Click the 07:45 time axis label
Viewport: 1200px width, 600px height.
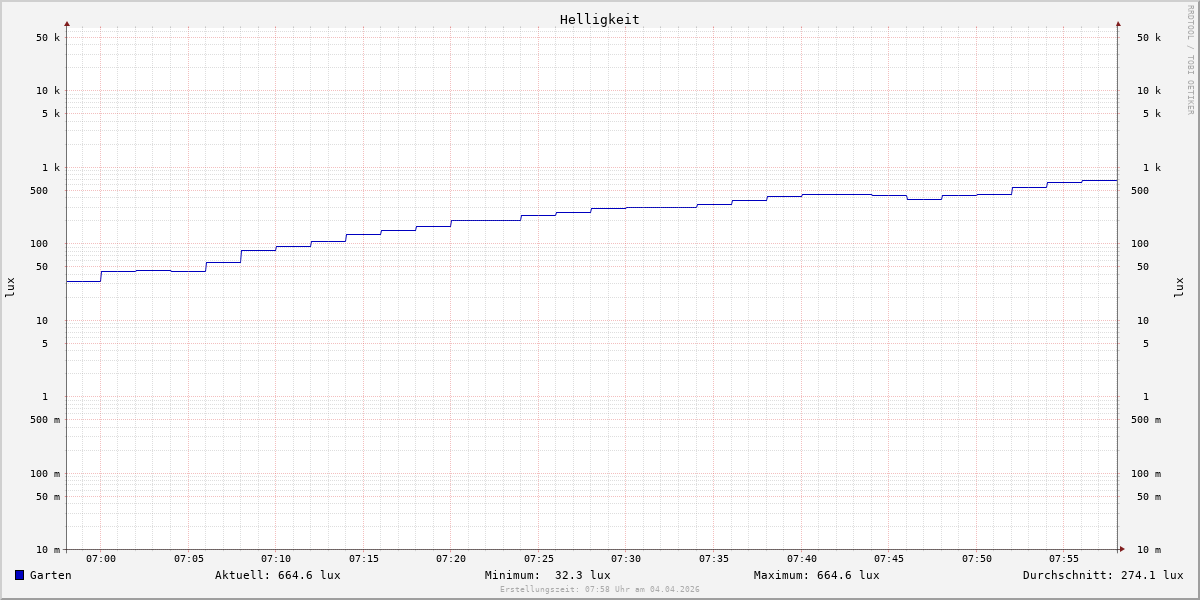click(x=889, y=559)
